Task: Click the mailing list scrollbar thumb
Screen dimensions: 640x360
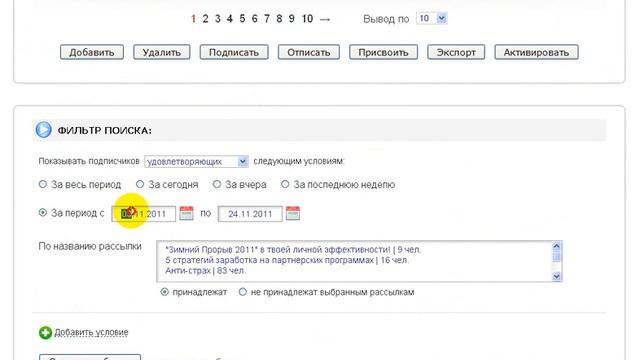Action: pyautogui.click(x=556, y=257)
